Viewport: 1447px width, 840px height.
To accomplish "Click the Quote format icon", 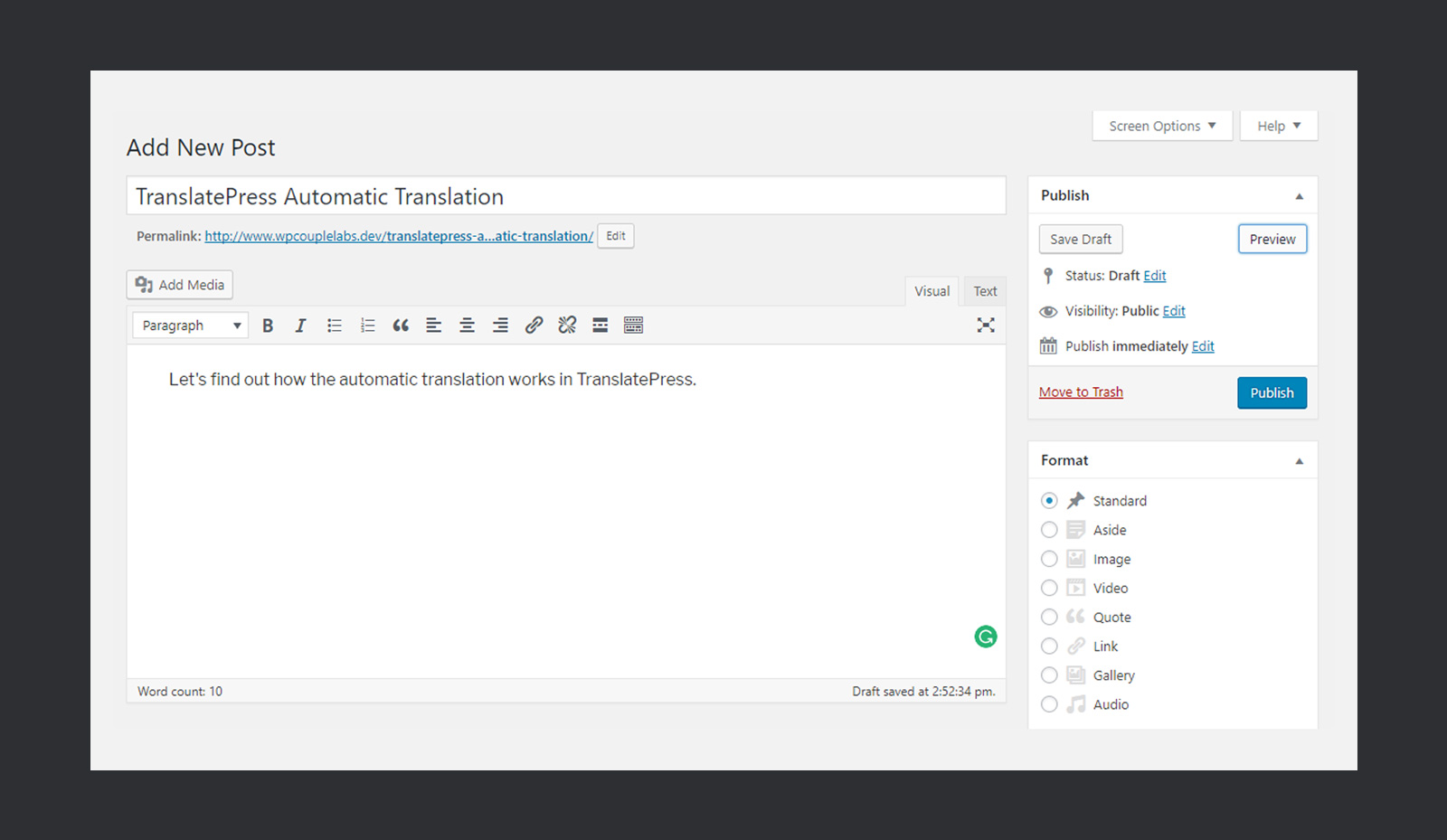I will coord(1075,617).
